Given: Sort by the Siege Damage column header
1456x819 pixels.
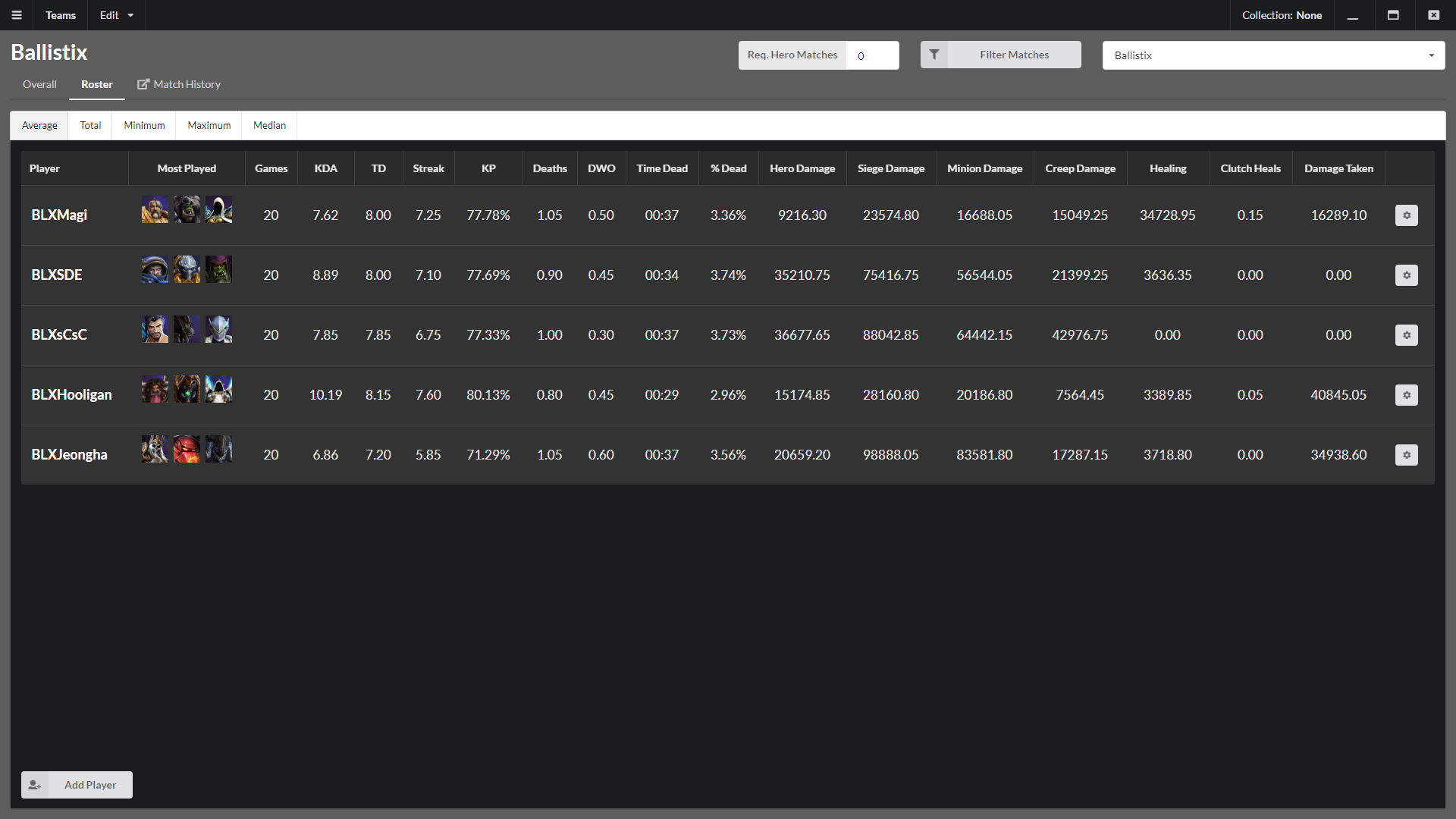Looking at the screenshot, I should coord(891,168).
